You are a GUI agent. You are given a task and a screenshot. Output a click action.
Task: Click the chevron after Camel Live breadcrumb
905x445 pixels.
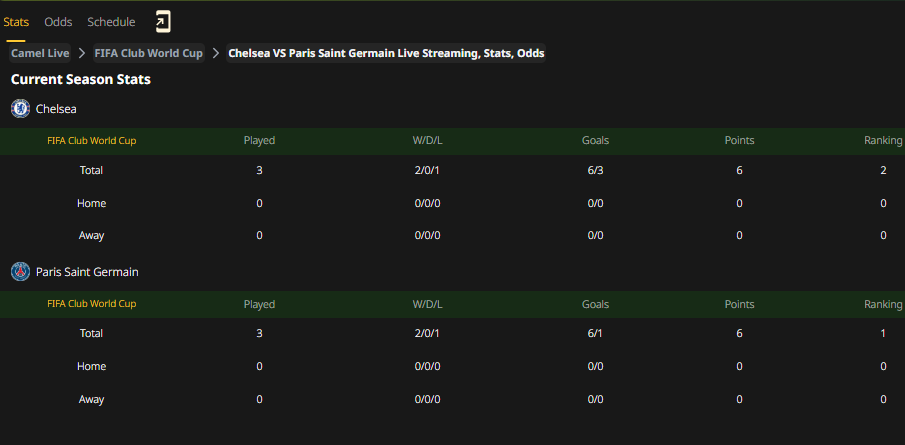click(x=82, y=53)
